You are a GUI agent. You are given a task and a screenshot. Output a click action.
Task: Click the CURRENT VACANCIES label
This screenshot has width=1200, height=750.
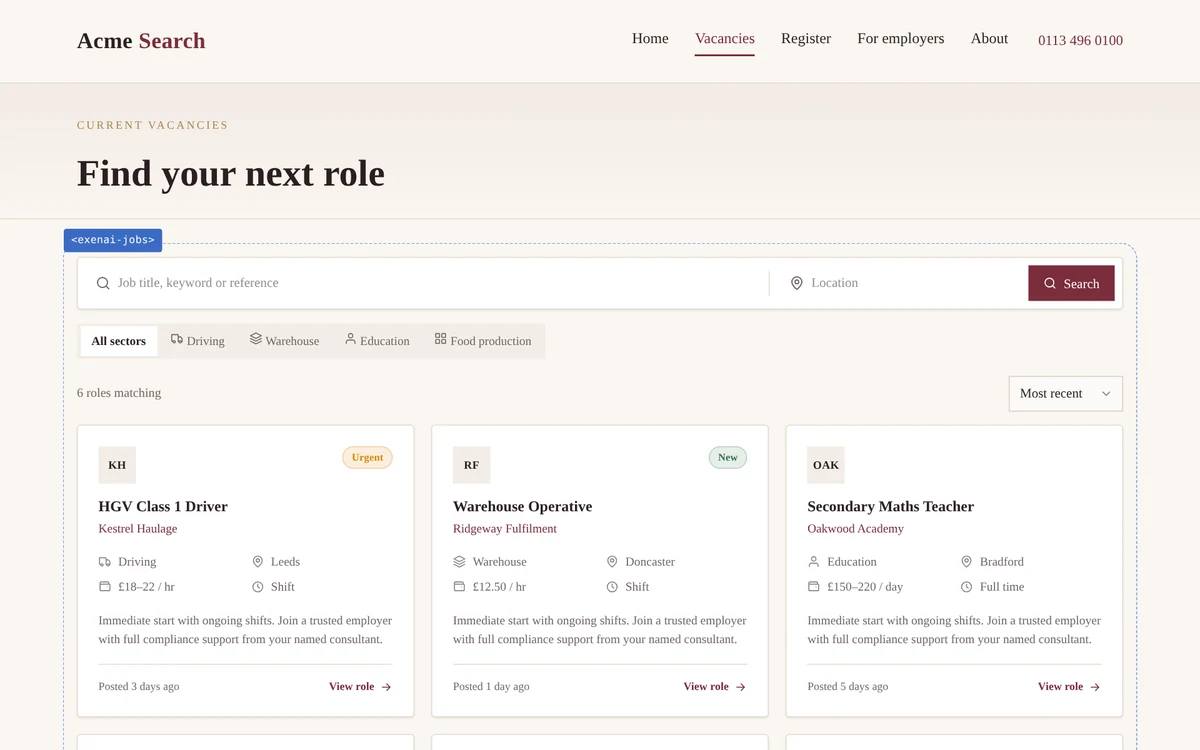(x=152, y=125)
